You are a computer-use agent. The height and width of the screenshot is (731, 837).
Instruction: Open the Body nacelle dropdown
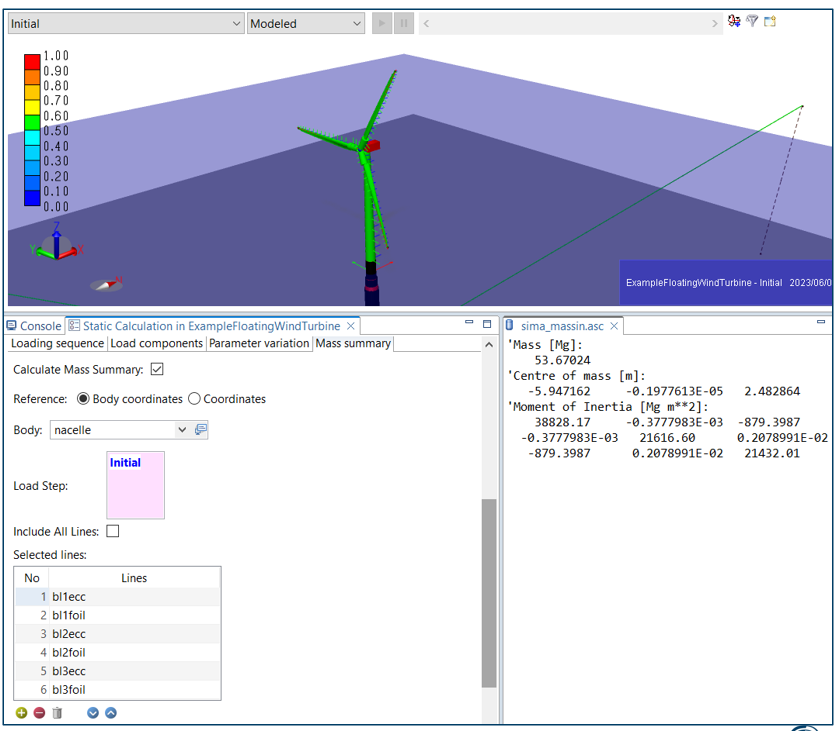tap(181, 430)
